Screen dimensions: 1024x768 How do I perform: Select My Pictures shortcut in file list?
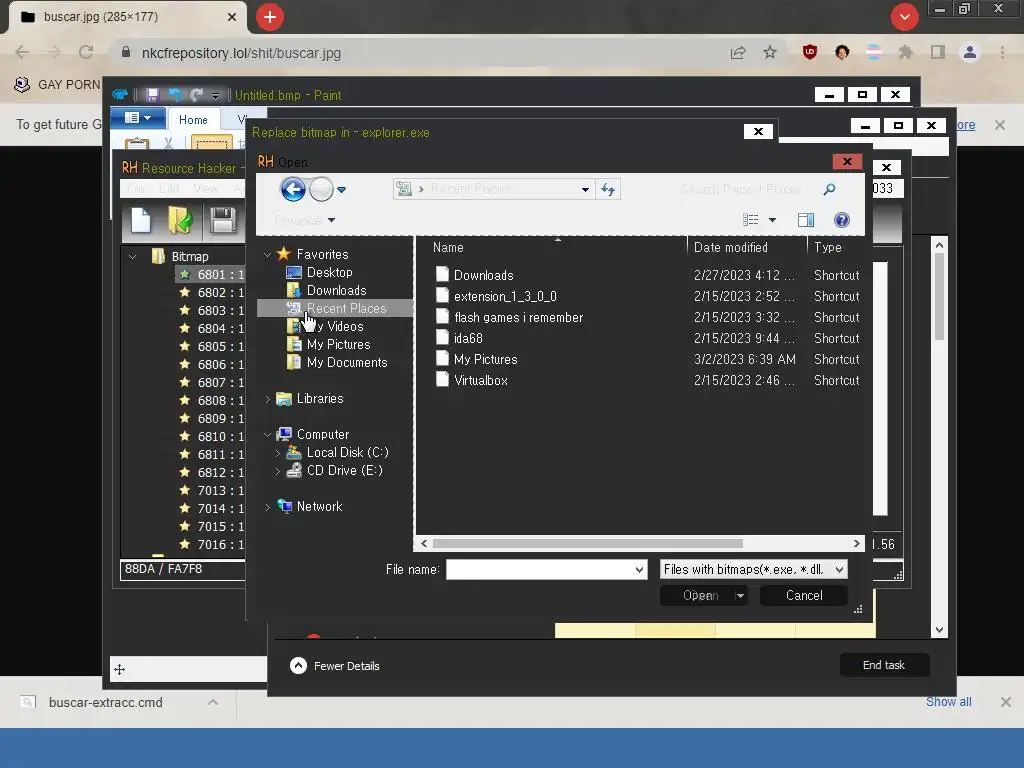(x=485, y=359)
